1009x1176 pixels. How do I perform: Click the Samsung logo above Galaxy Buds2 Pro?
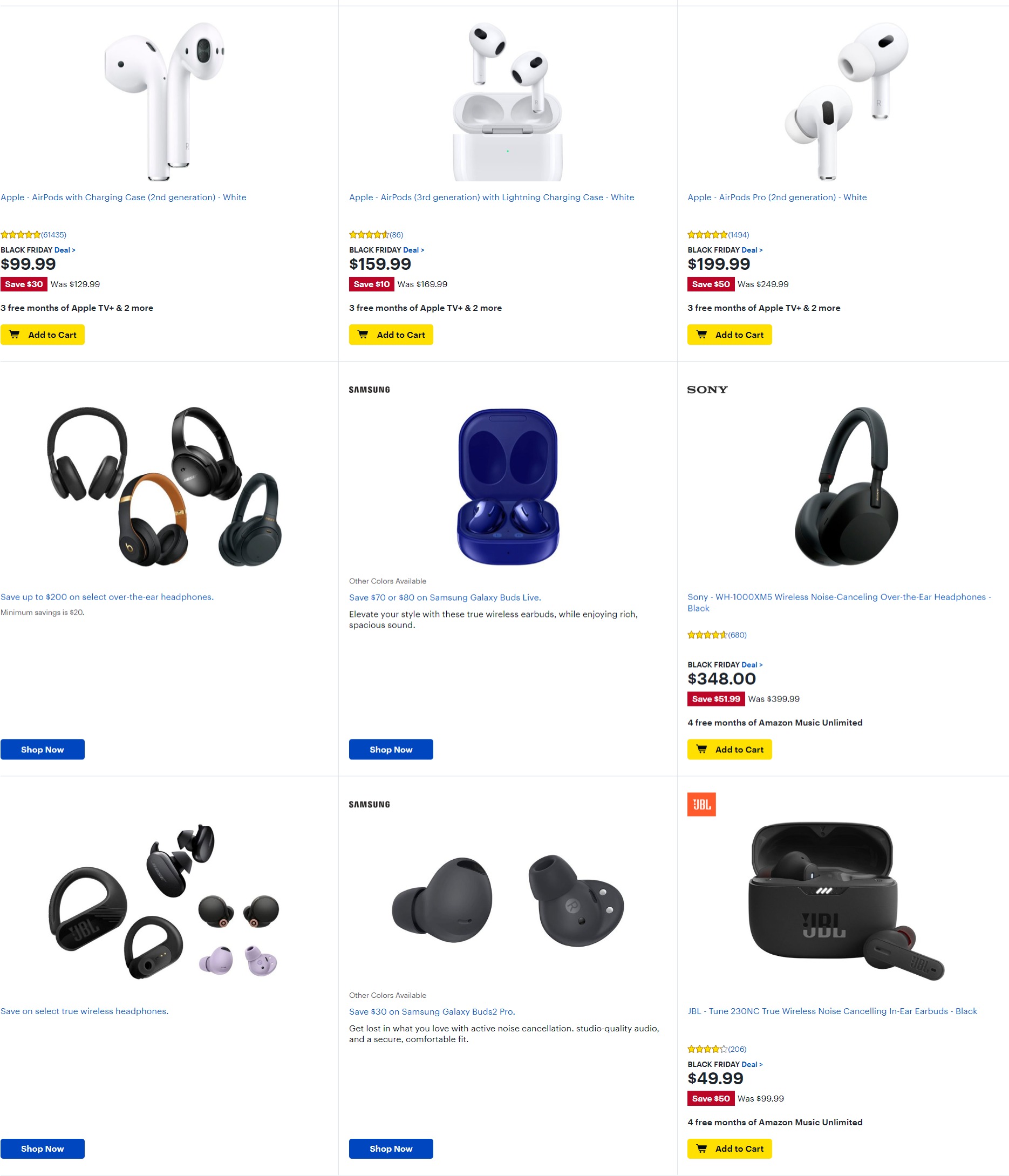pyautogui.click(x=370, y=804)
